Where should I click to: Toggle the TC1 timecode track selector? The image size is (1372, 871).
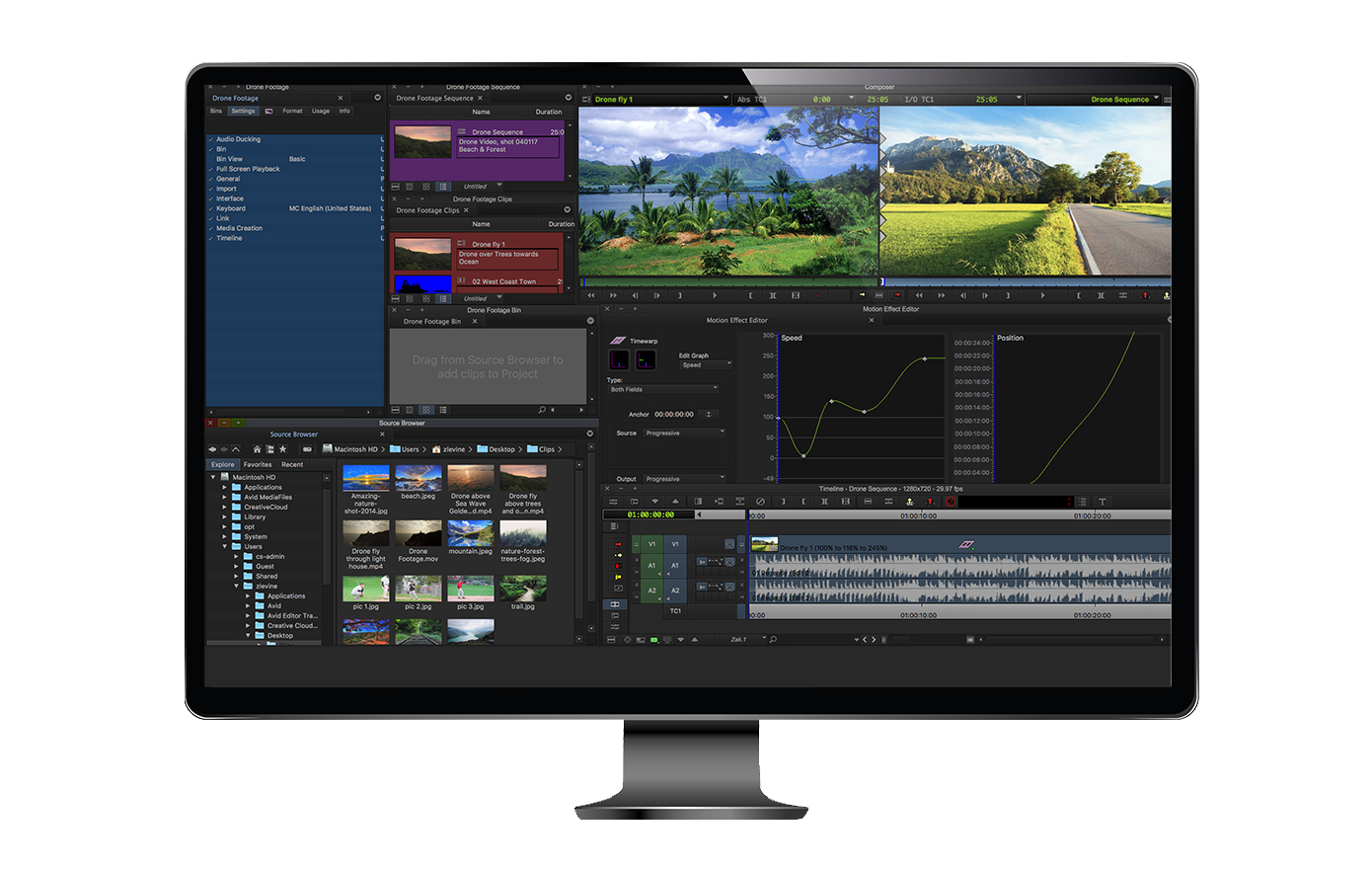click(x=675, y=611)
